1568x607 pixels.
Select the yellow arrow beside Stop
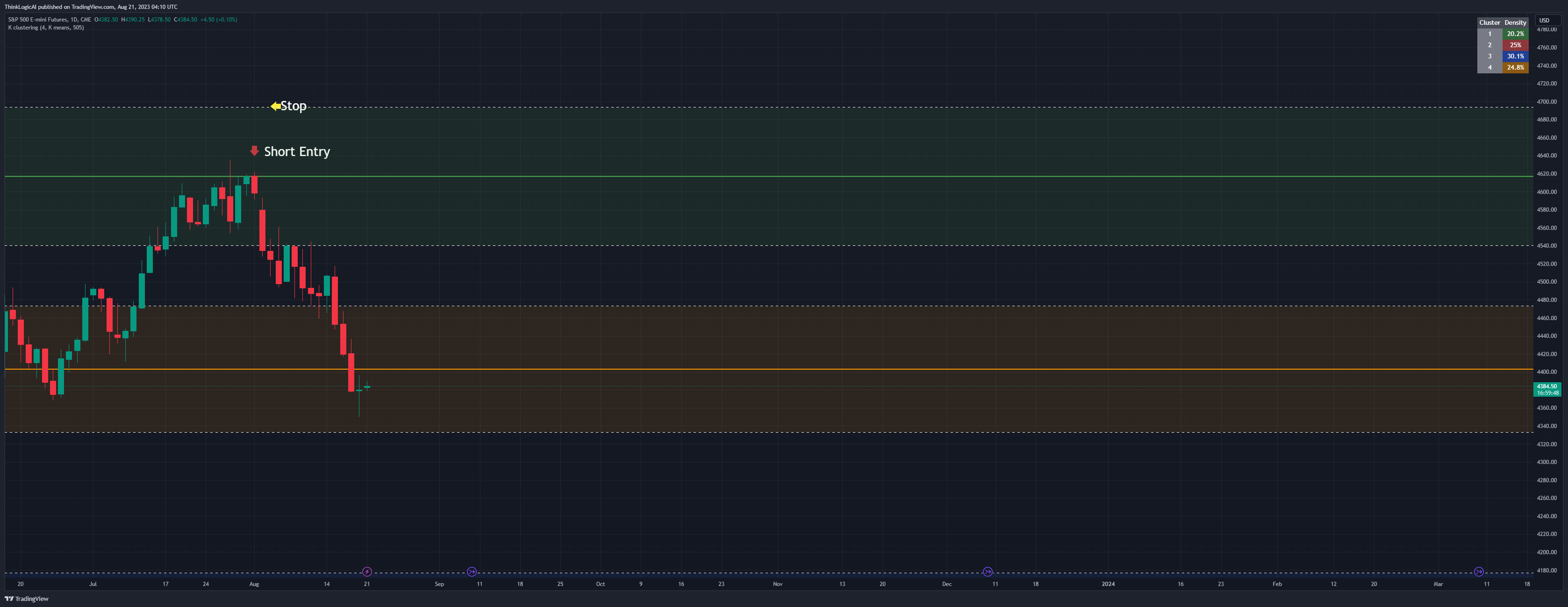tap(275, 106)
